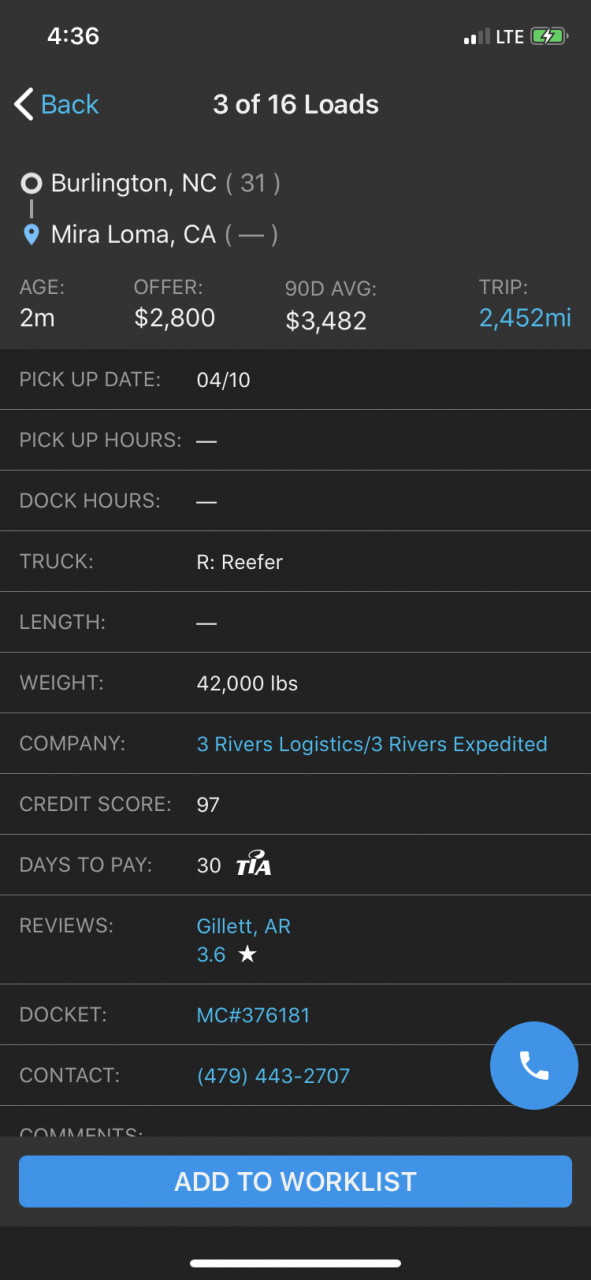Tap the blue destination pin icon

click(x=32, y=235)
